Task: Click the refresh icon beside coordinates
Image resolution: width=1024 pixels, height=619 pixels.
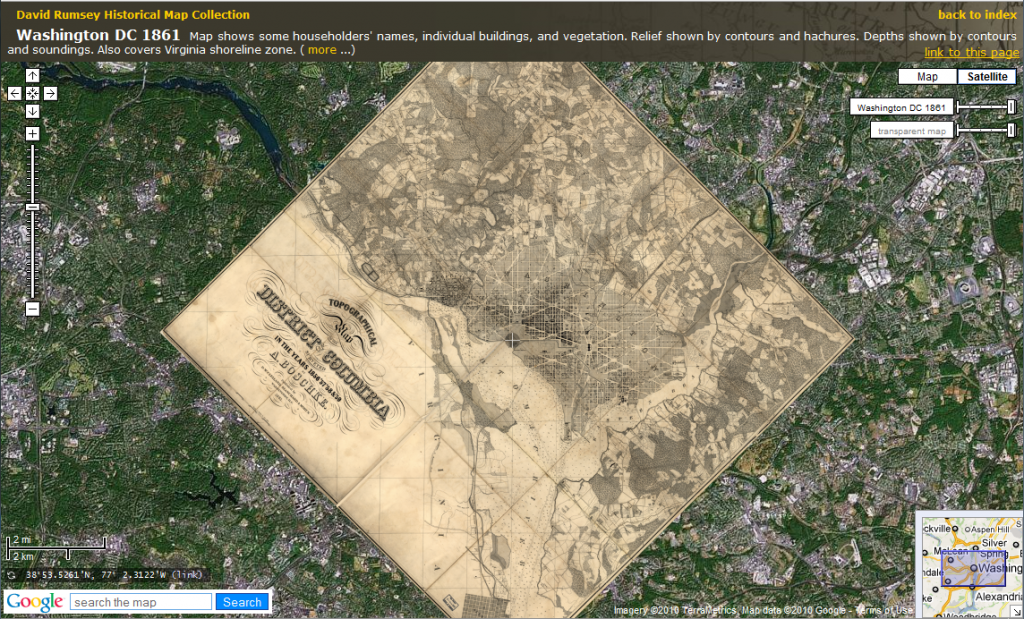Action: pyautogui.click(x=12, y=575)
